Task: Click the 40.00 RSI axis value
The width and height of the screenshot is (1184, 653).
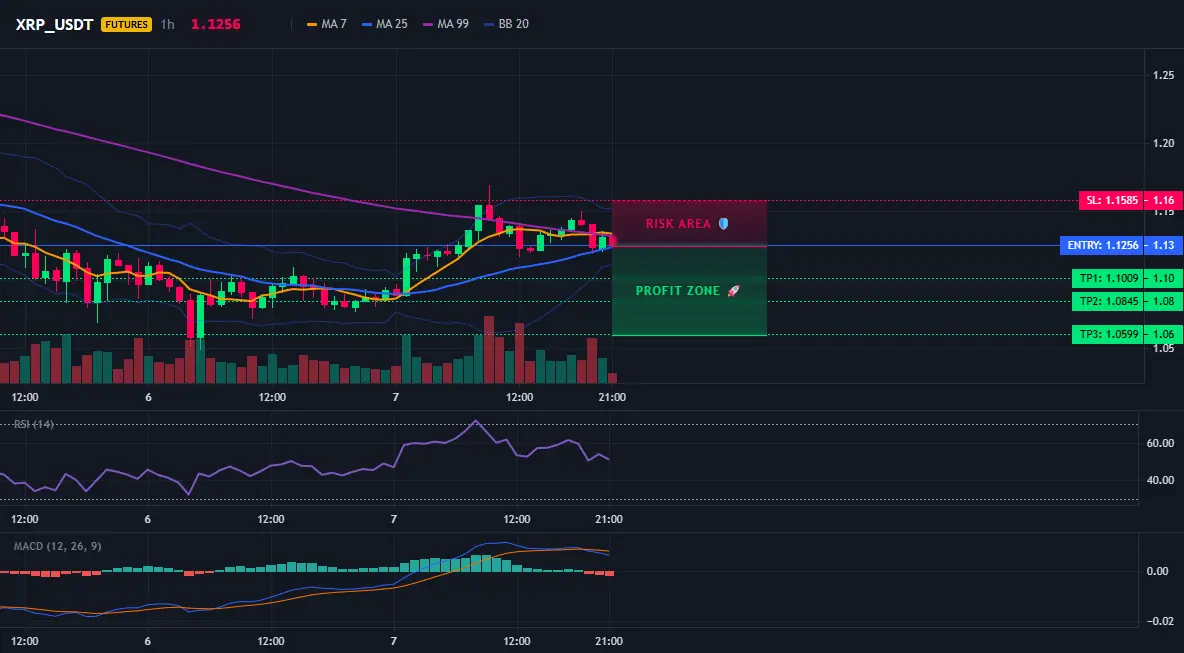Action: 1161,480
